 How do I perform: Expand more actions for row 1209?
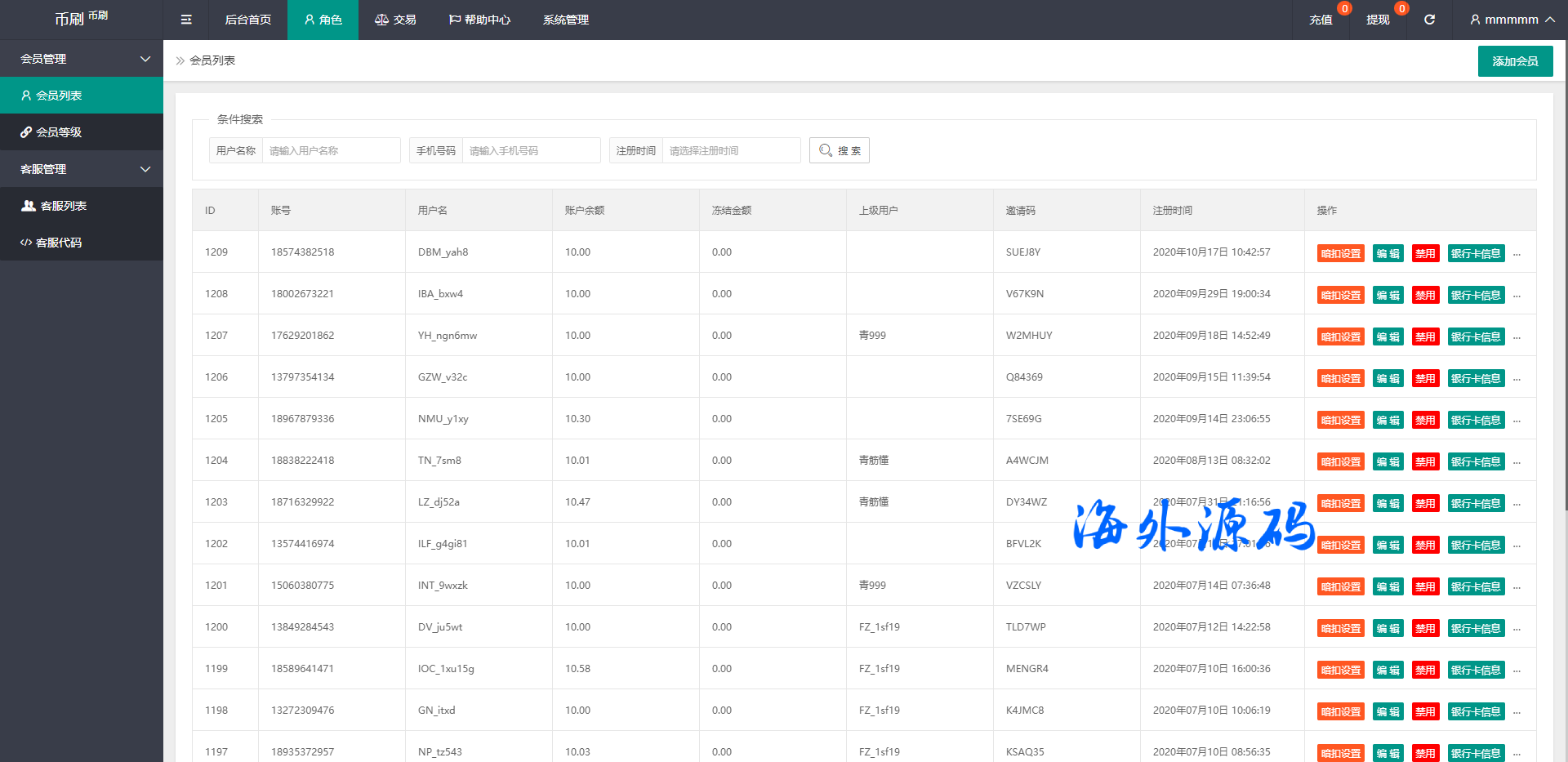pyautogui.click(x=1517, y=254)
